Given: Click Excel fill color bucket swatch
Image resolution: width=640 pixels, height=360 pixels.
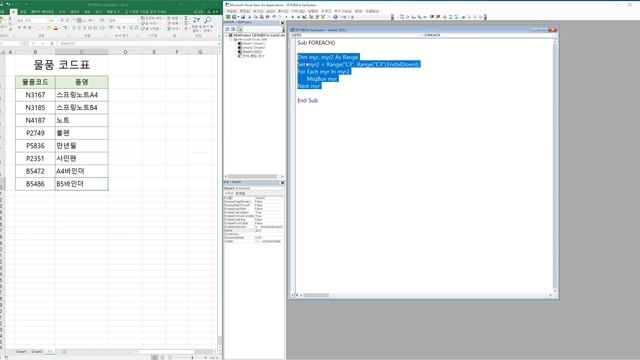Looking at the screenshot, I should click(x=48, y=28).
